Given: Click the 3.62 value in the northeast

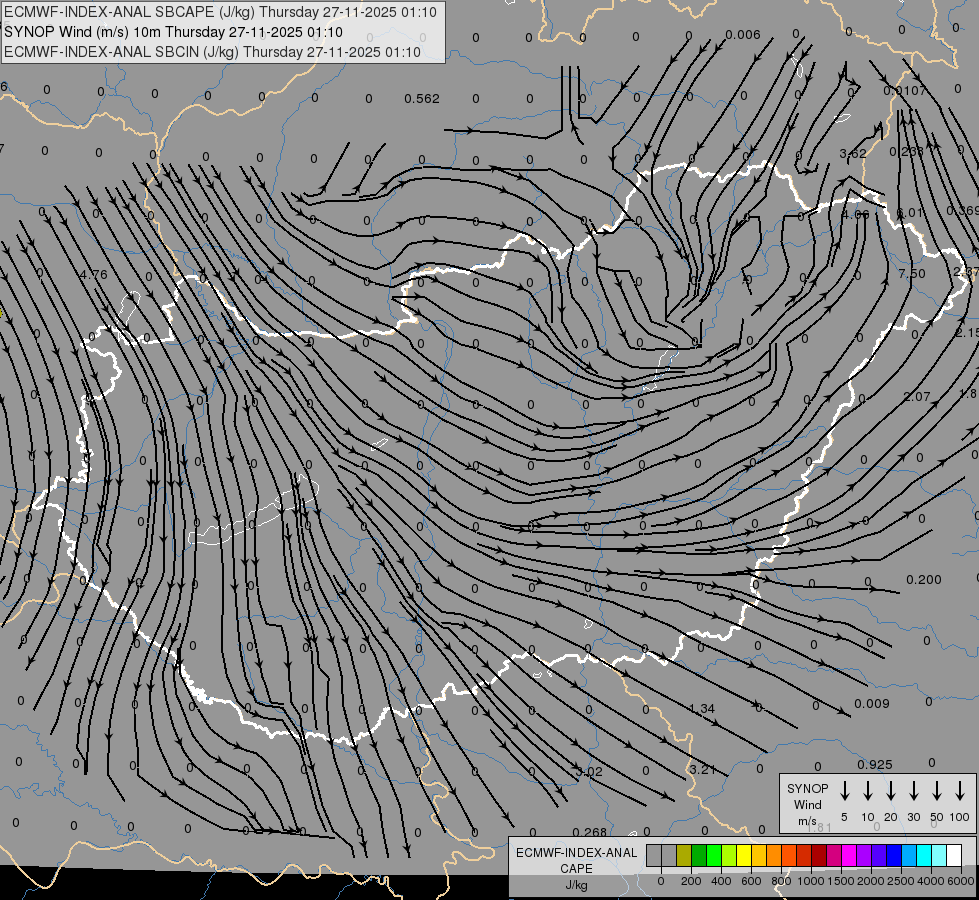Looking at the screenshot, I should 853,154.
